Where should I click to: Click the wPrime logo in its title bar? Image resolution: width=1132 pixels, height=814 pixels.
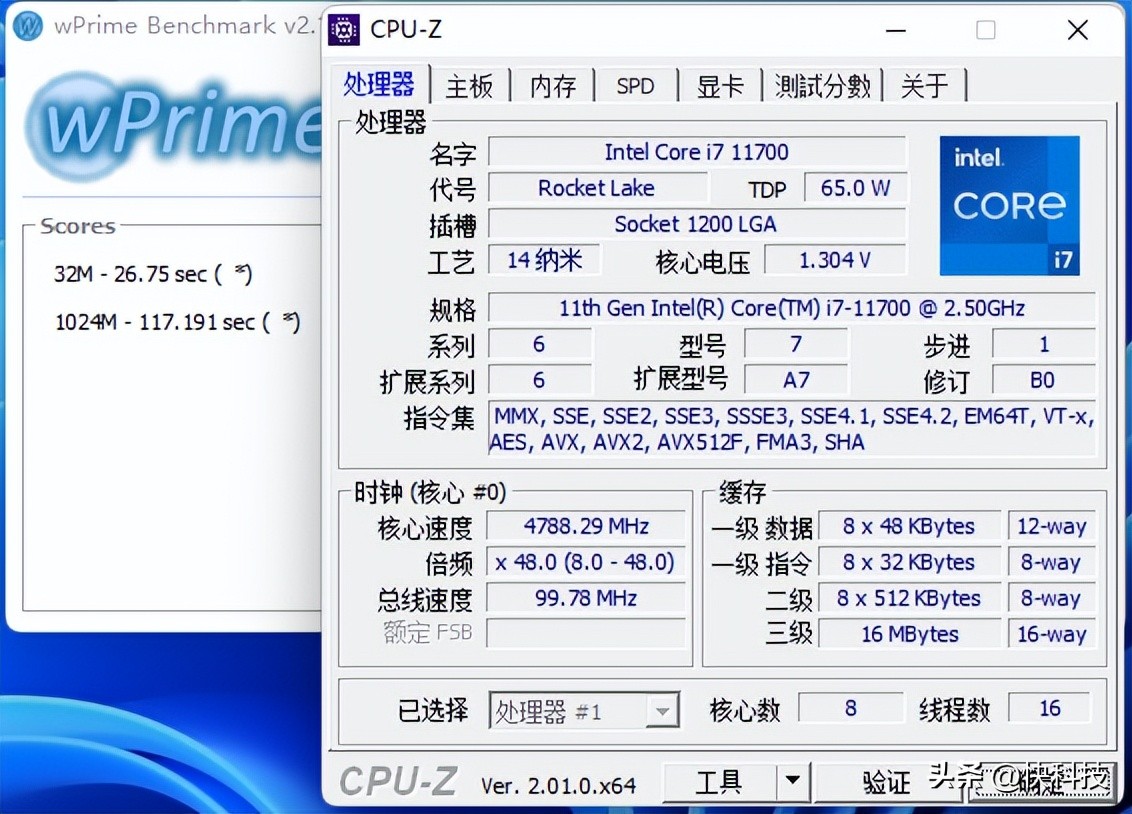coord(26,26)
